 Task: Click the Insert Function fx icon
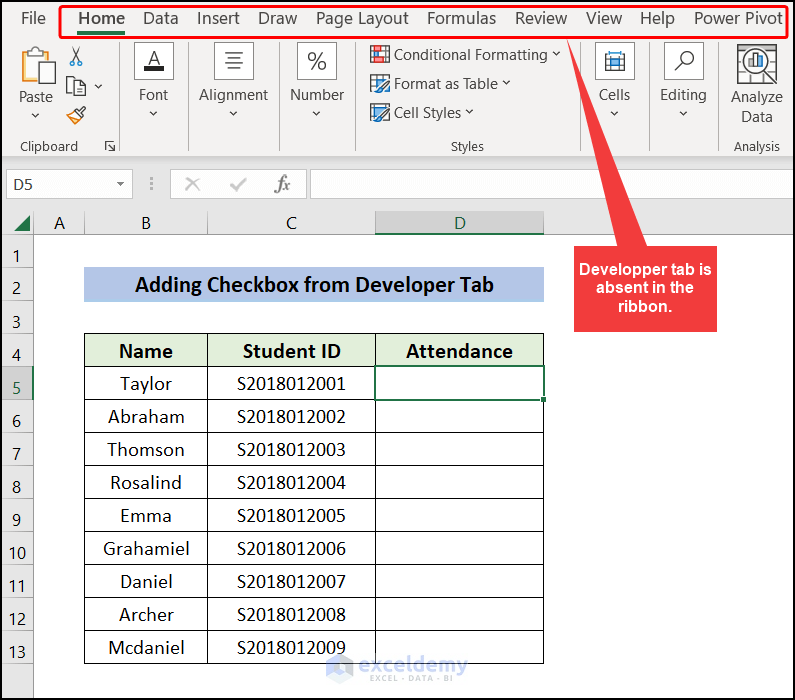(x=283, y=184)
